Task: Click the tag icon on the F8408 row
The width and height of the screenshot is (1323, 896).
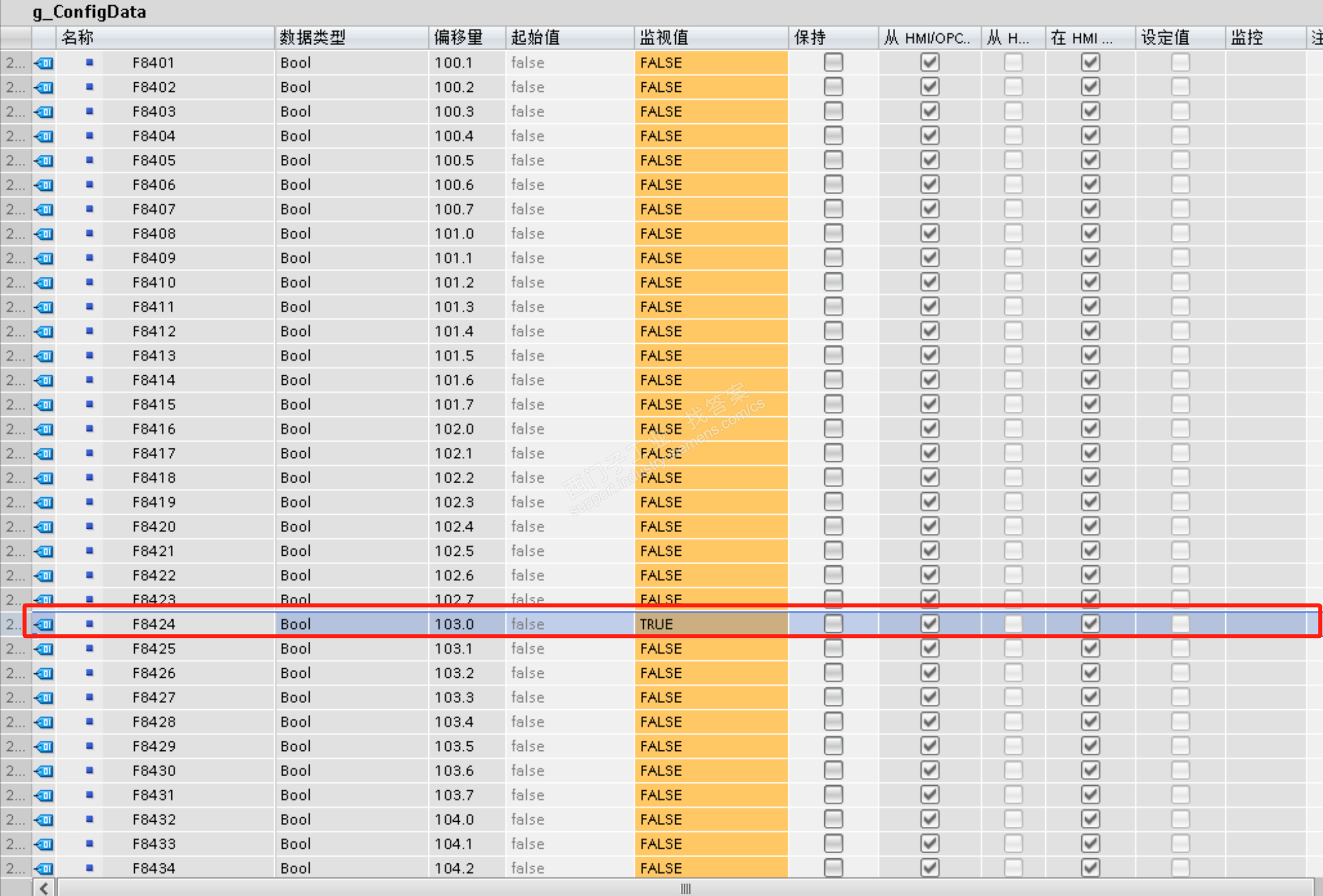Action: pyautogui.click(x=44, y=234)
